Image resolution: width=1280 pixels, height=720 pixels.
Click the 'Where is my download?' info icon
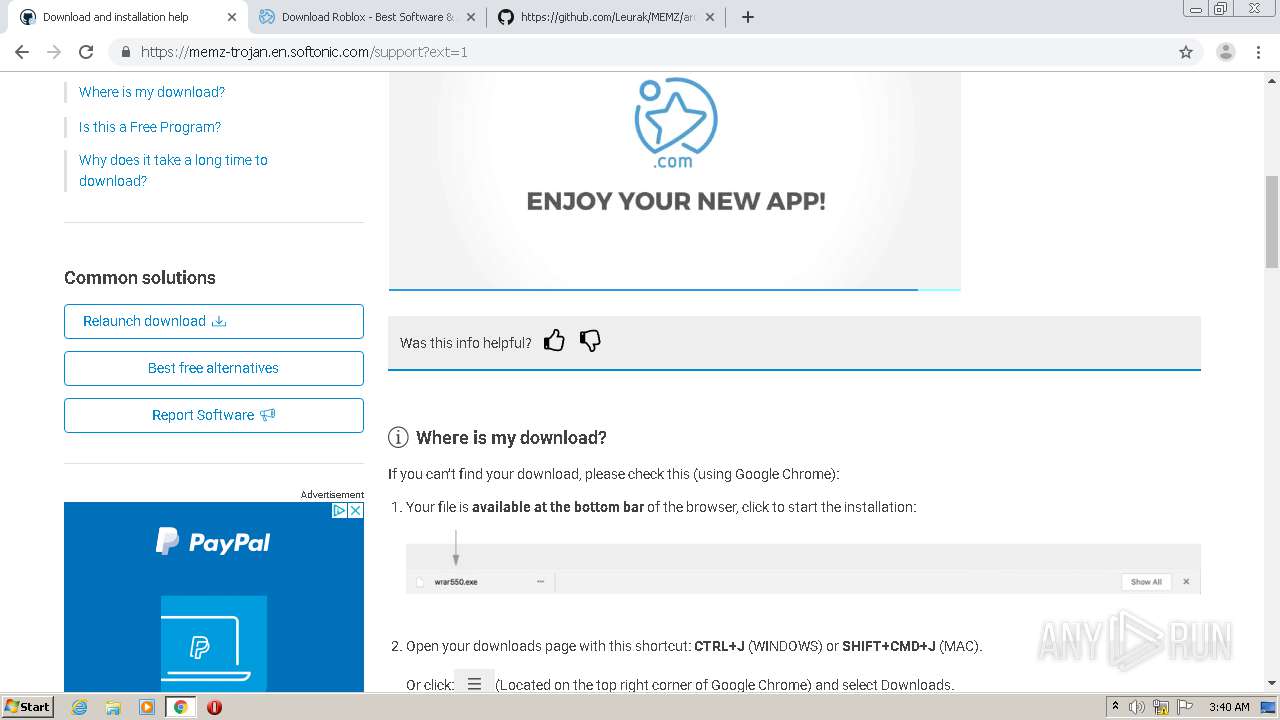tap(398, 437)
